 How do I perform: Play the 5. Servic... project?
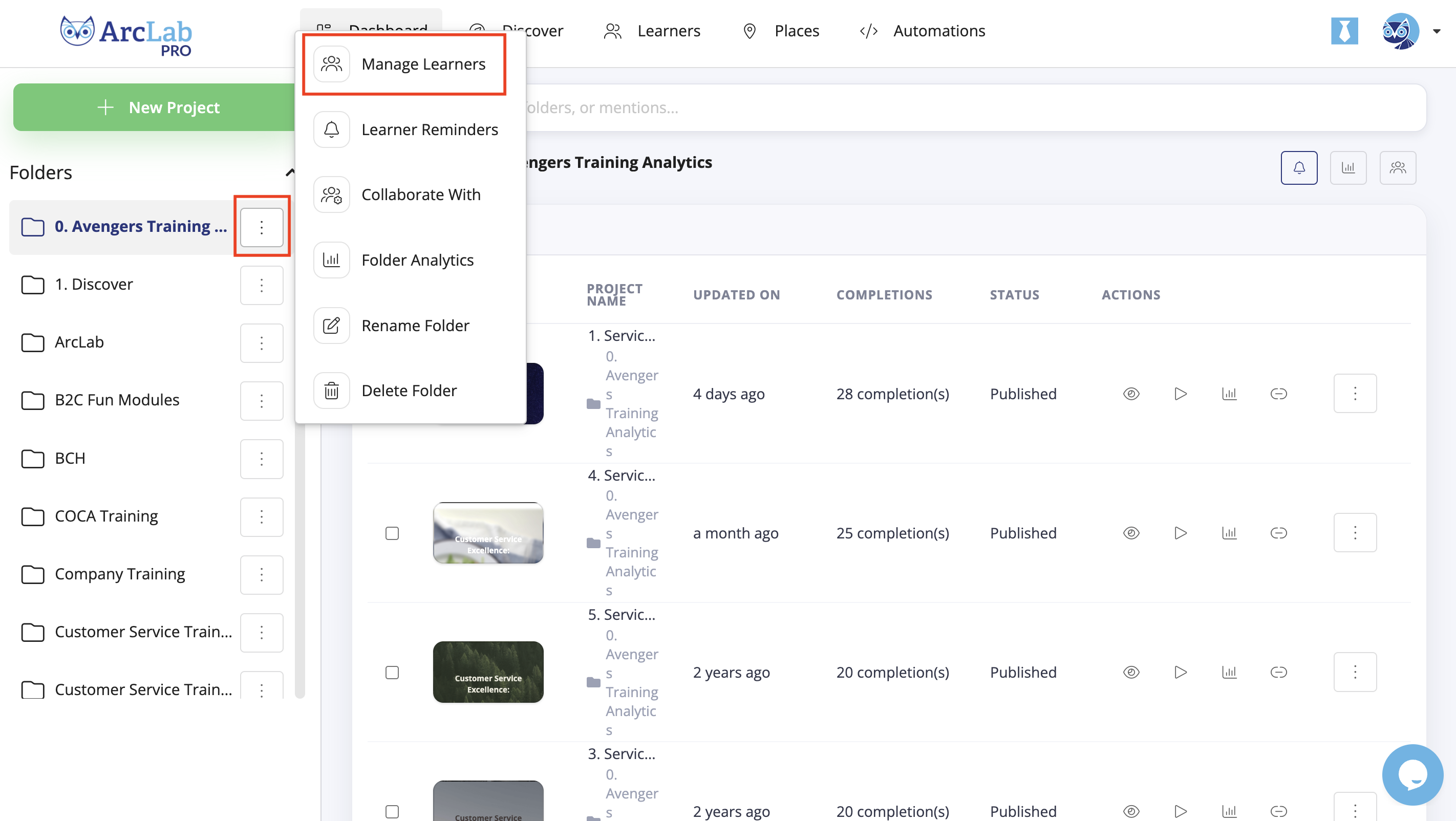tap(1180, 673)
